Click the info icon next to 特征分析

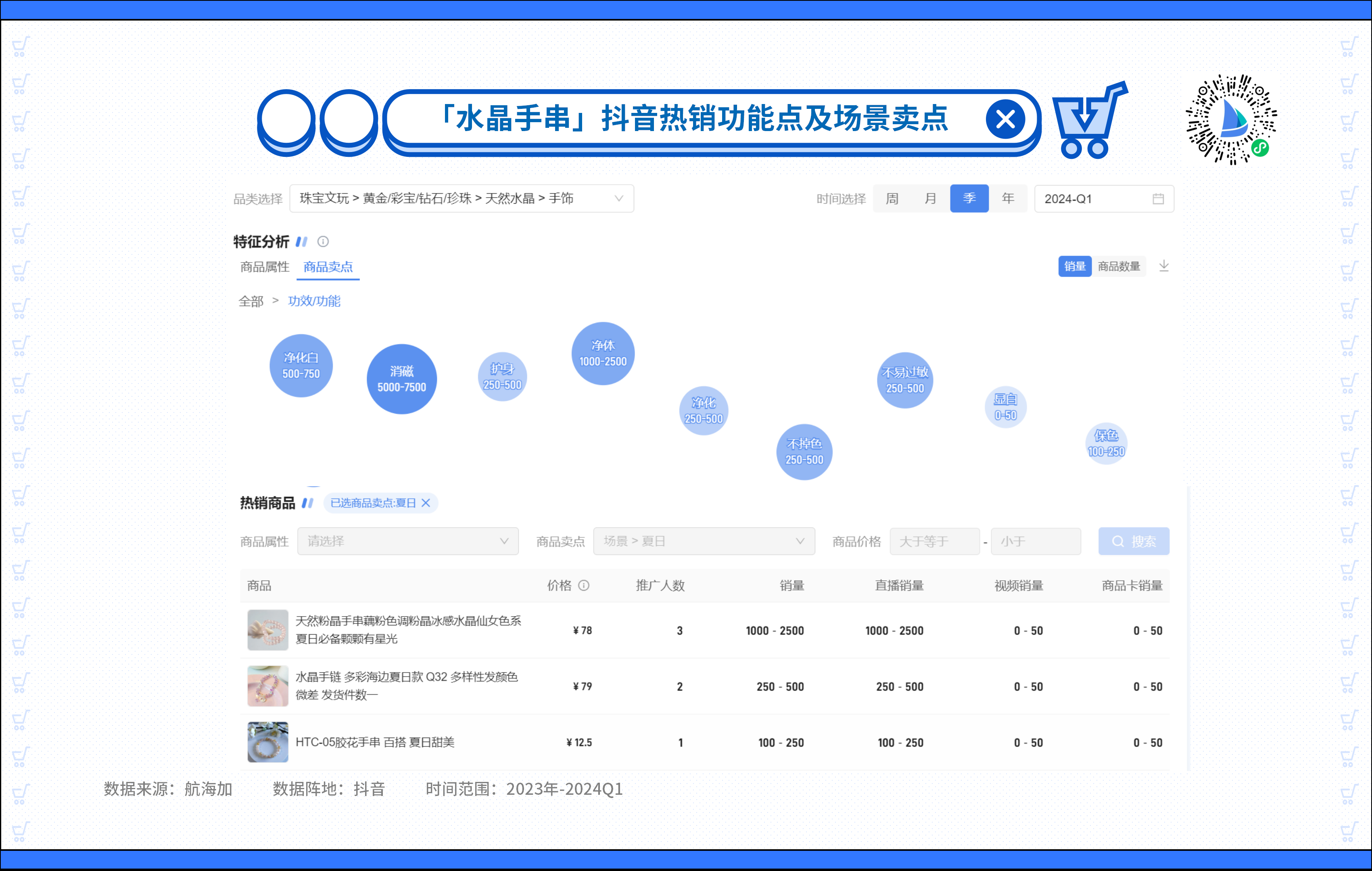click(x=323, y=242)
